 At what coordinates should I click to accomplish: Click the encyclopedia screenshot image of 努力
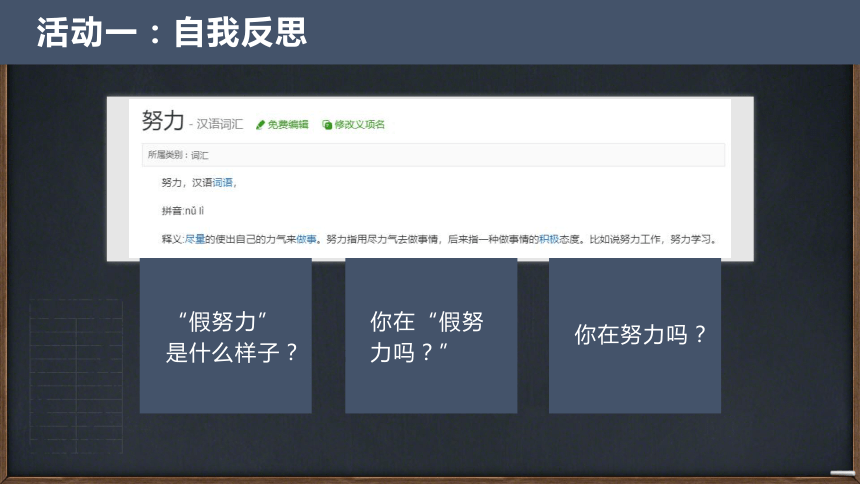(430, 179)
